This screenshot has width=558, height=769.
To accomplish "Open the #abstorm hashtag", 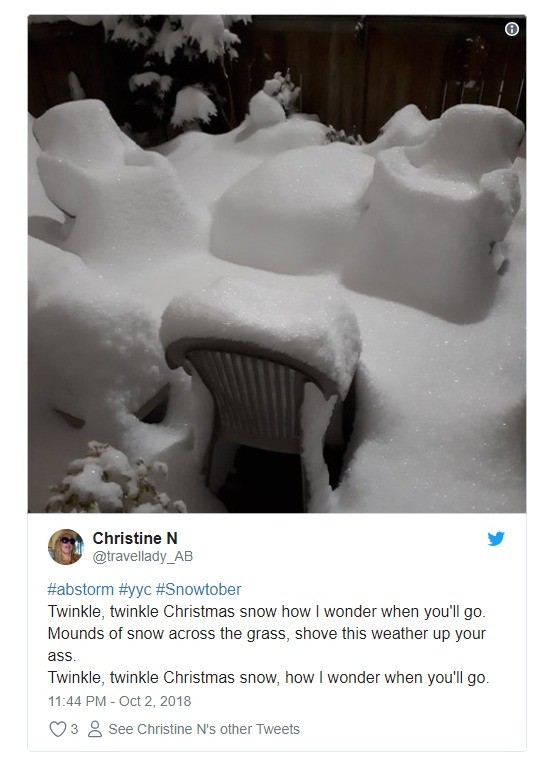I will point(80,589).
